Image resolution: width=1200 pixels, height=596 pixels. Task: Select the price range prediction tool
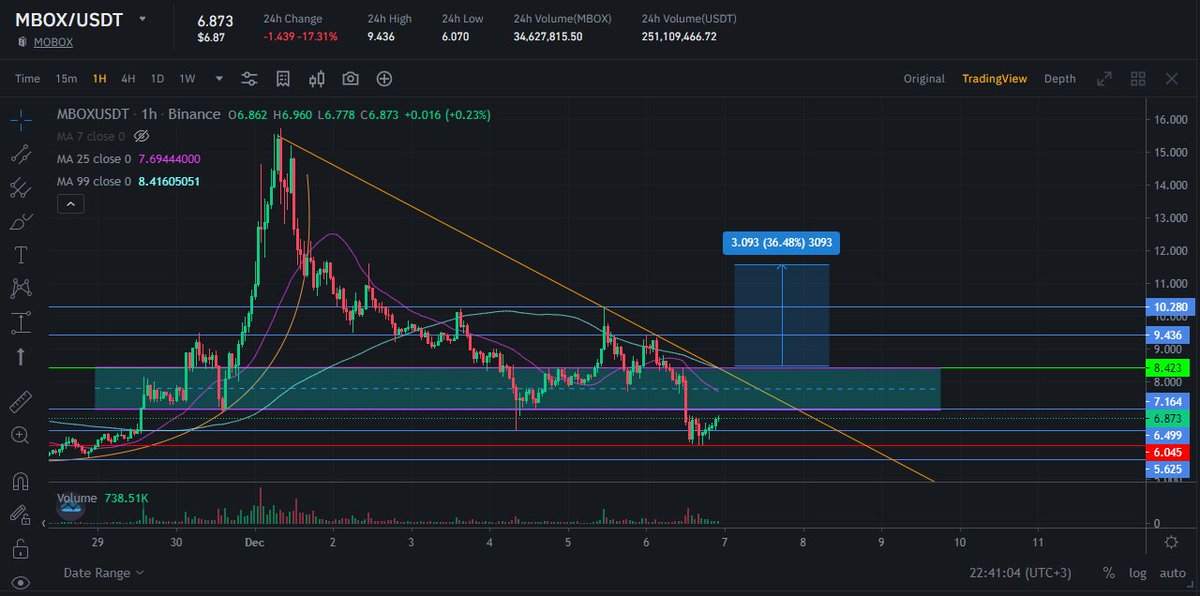coord(20,323)
